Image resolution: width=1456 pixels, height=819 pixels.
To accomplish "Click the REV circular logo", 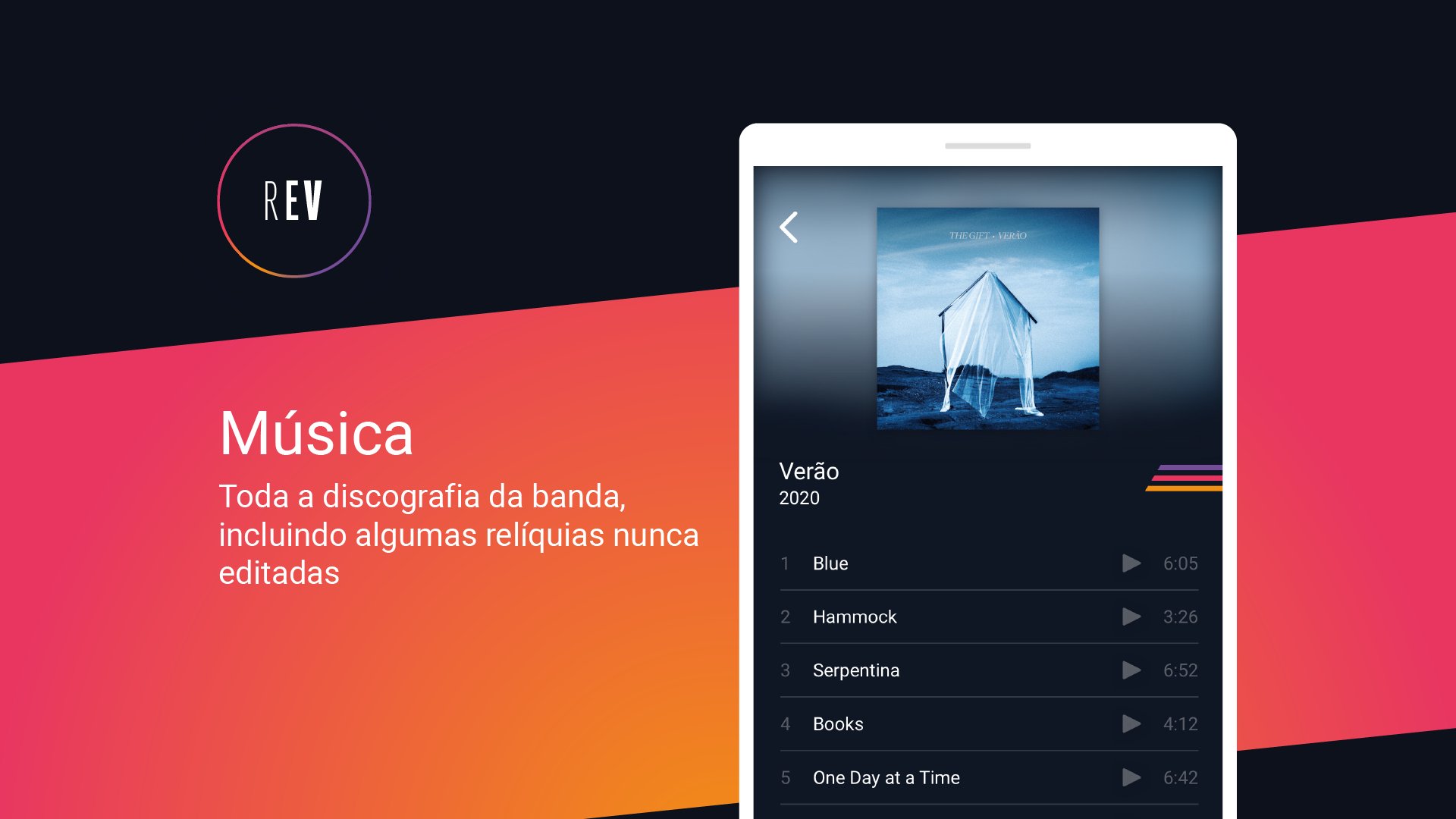I will tap(294, 201).
